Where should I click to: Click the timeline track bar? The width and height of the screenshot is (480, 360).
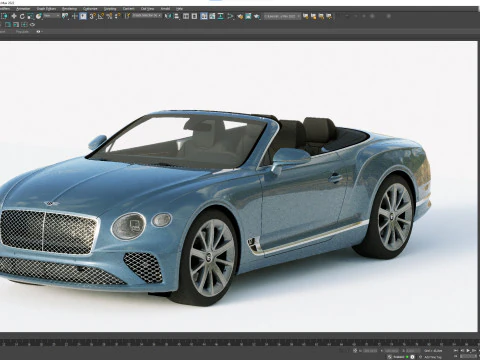[240, 342]
